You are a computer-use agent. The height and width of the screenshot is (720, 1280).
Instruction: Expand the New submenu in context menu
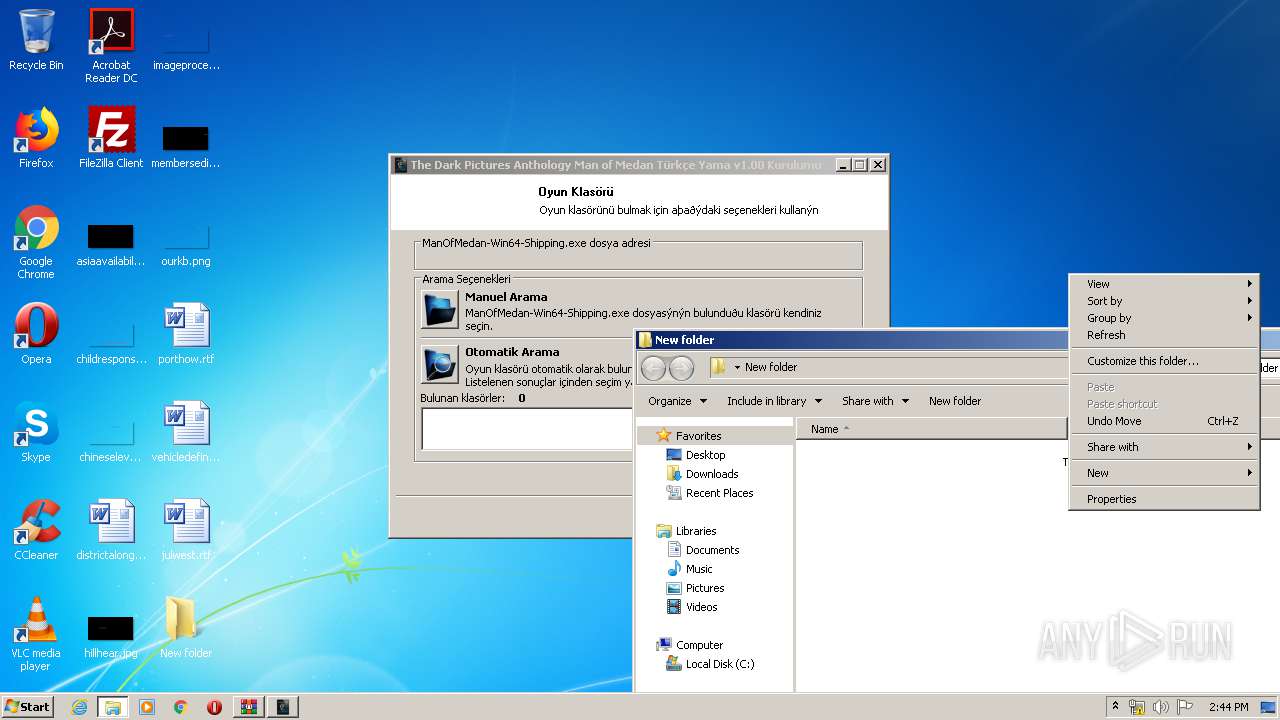click(1164, 473)
